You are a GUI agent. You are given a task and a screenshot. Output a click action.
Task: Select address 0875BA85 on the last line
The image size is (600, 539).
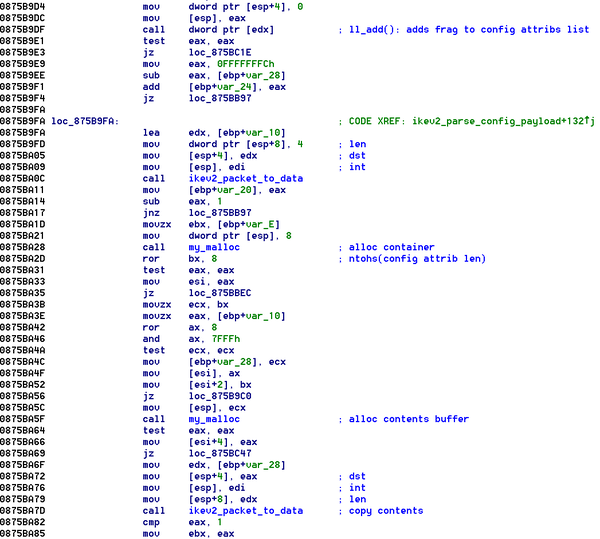coord(23,534)
